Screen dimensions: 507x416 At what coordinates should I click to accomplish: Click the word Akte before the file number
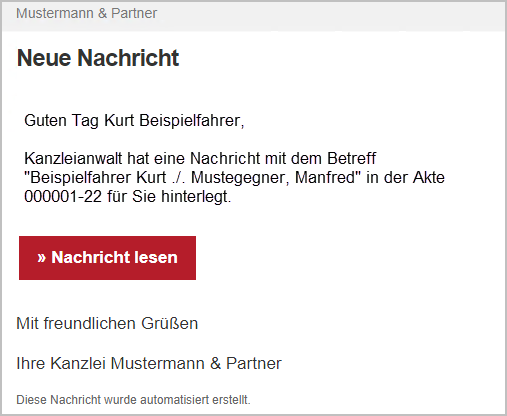pyautogui.click(x=429, y=177)
